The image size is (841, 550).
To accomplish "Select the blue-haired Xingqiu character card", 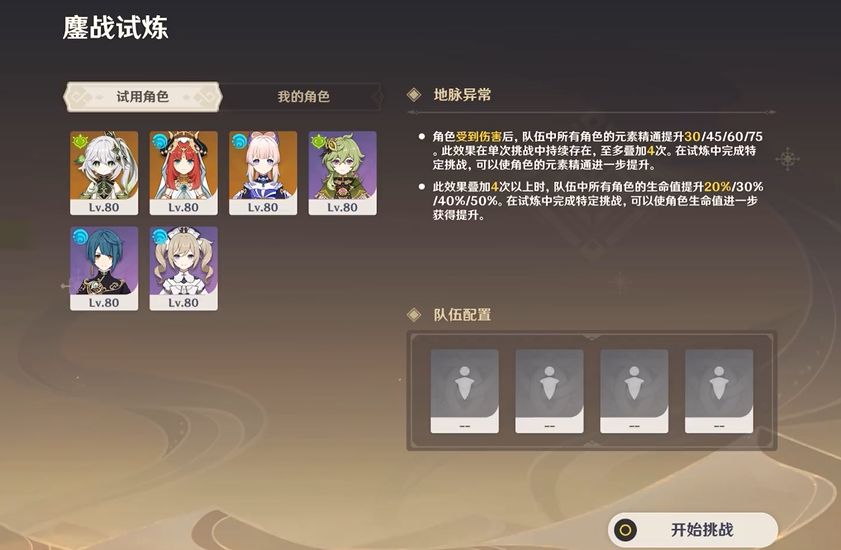I will pyautogui.click(x=104, y=268).
